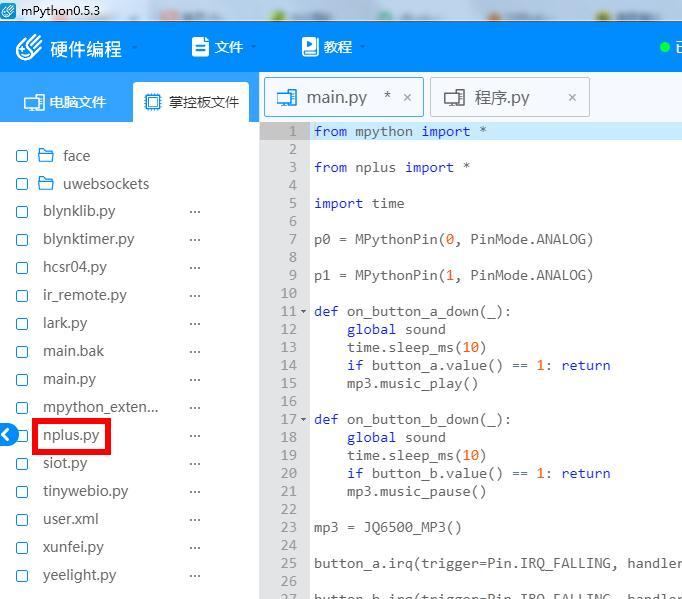
Task: Click the chip icon on 掌控板文件 tab
Action: tap(153, 102)
